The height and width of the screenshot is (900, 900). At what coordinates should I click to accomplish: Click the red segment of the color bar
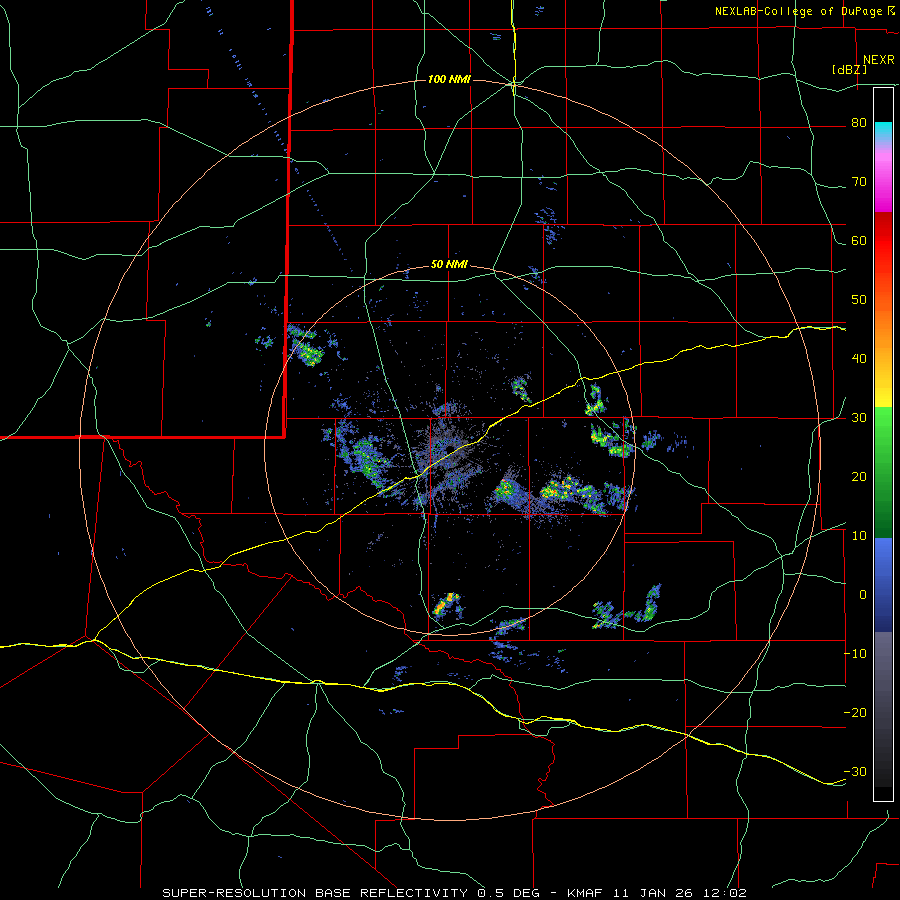(x=883, y=241)
